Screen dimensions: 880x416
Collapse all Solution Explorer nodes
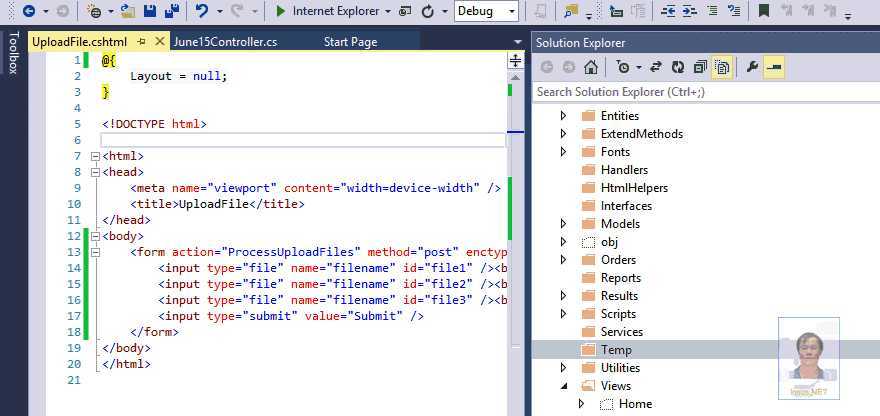700,67
